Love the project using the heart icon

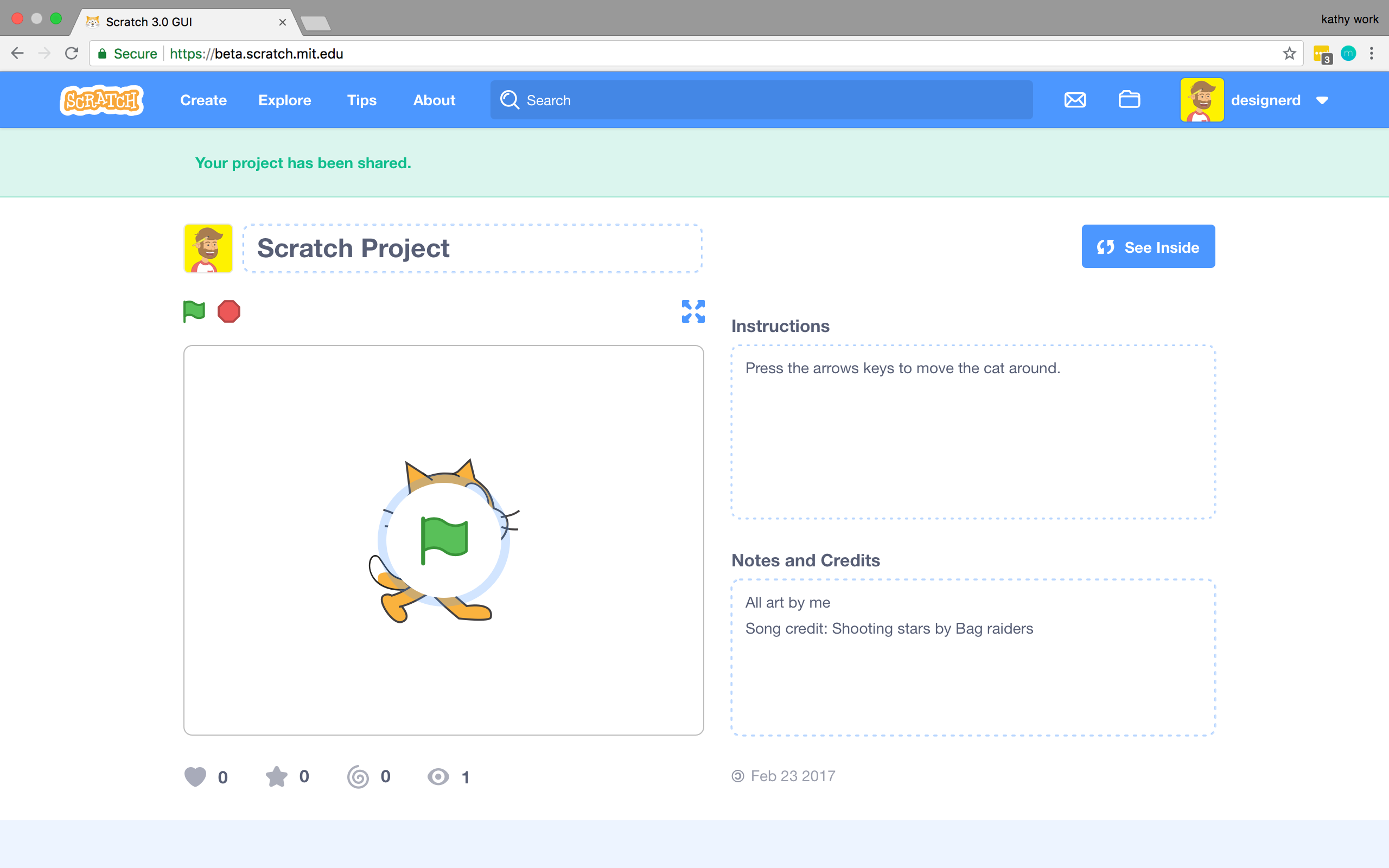coord(196,776)
